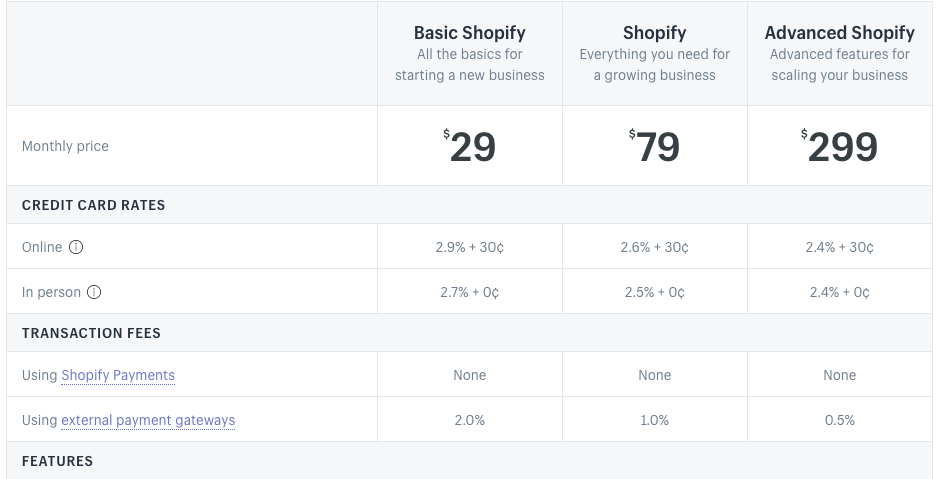Click the info icon next to Online

[x=76, y=247]
